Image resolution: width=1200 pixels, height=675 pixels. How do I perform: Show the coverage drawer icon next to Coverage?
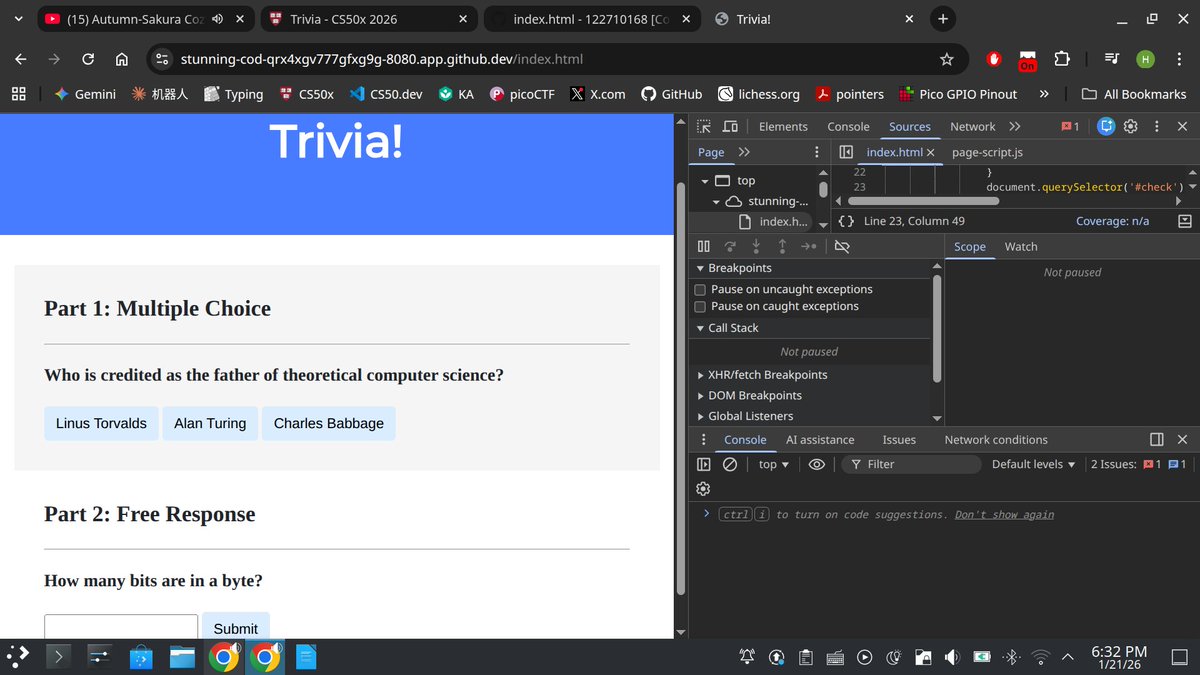tap(1185, 221)
